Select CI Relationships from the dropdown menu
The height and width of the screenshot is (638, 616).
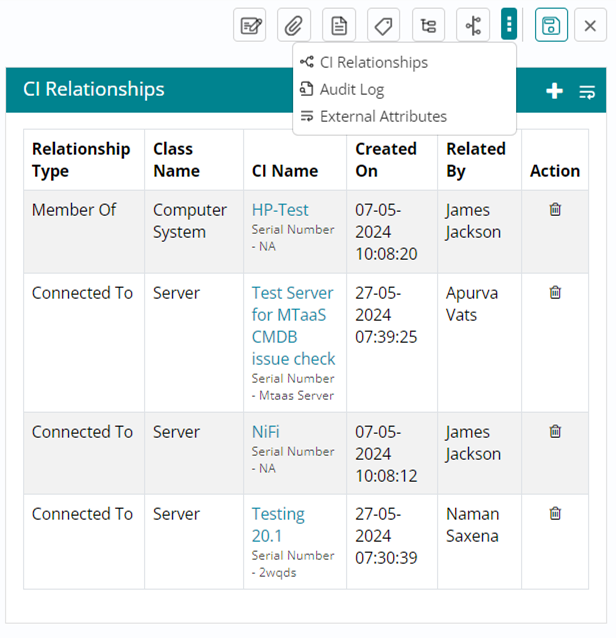tap(373, 62)
